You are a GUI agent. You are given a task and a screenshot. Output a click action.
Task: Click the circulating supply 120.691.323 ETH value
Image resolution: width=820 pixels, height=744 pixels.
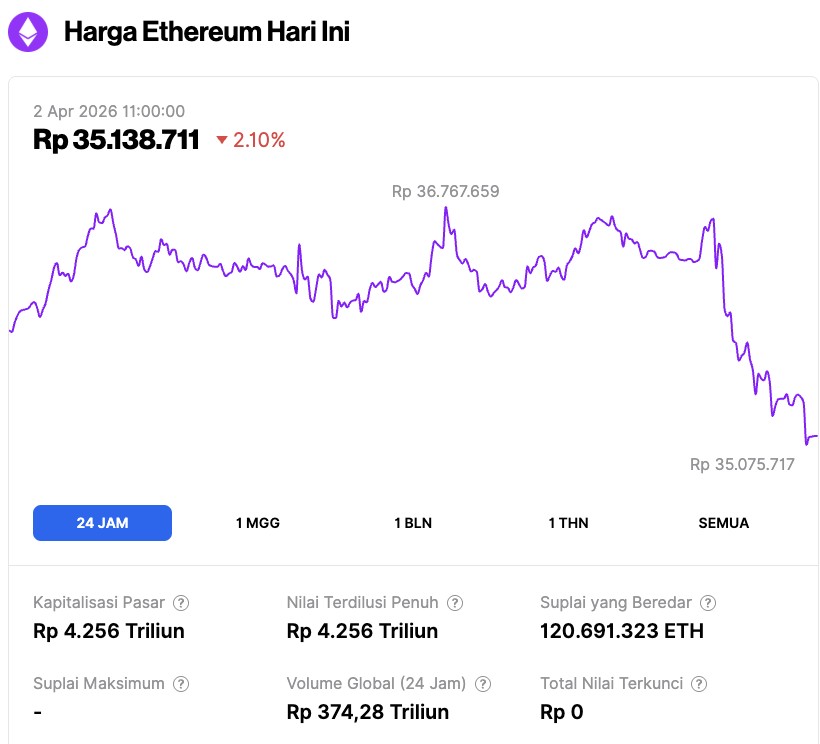(621, 631)
